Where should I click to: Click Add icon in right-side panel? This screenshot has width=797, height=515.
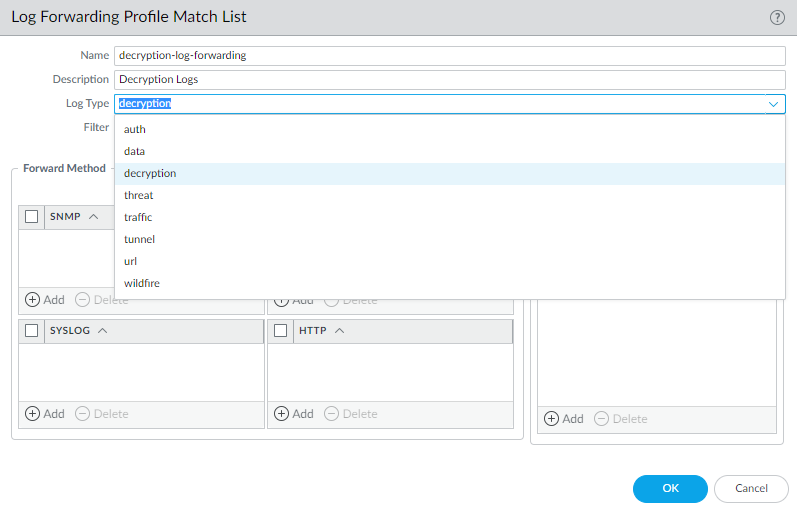pos(552,419)
